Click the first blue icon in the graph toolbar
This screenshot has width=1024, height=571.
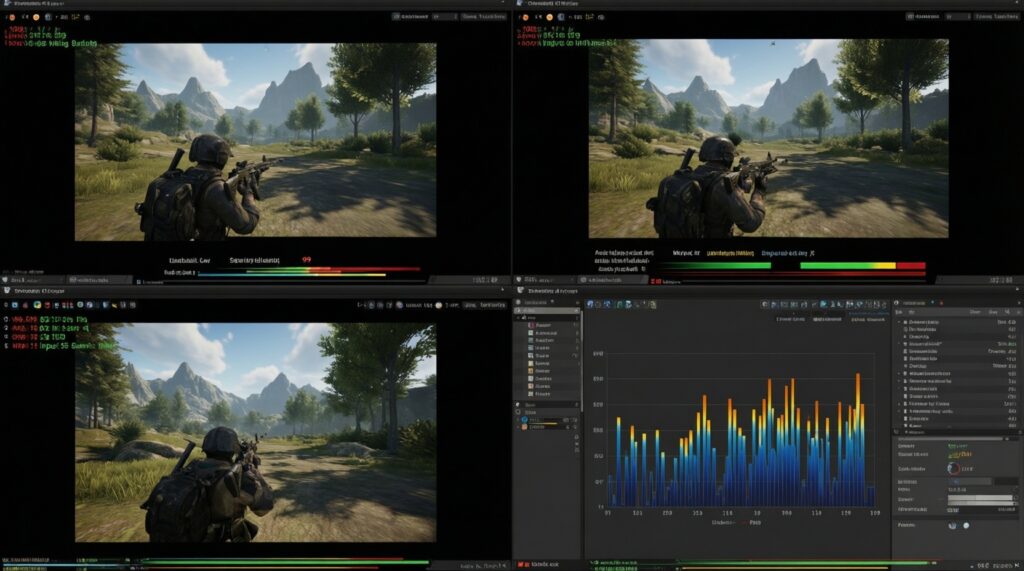tap(590, 303)
